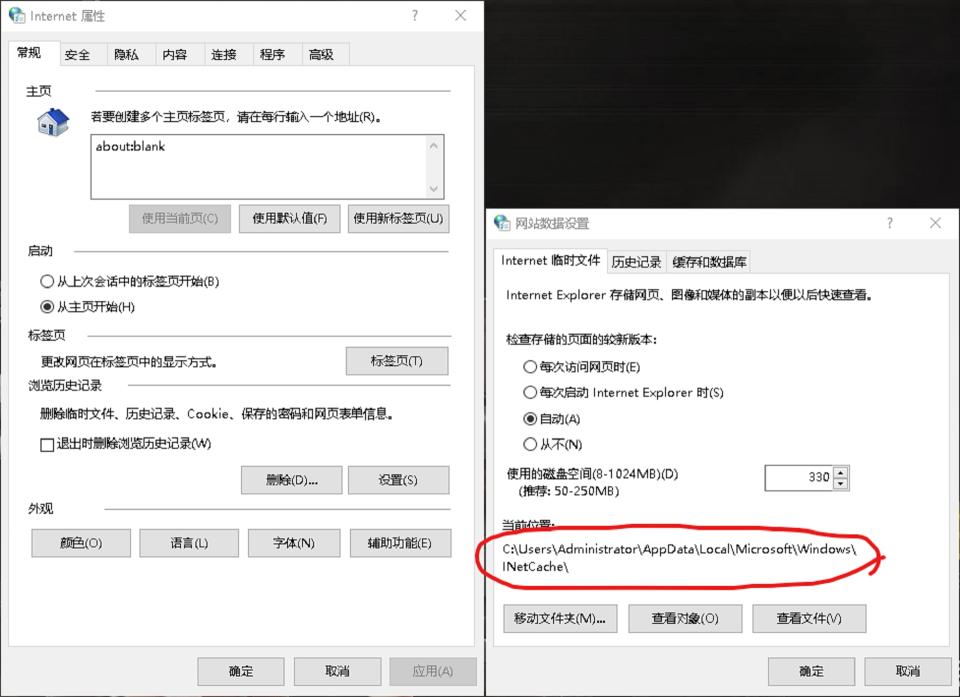Open the 缓存和数据库 tab
960x697 pixels.
click(708, 261)
